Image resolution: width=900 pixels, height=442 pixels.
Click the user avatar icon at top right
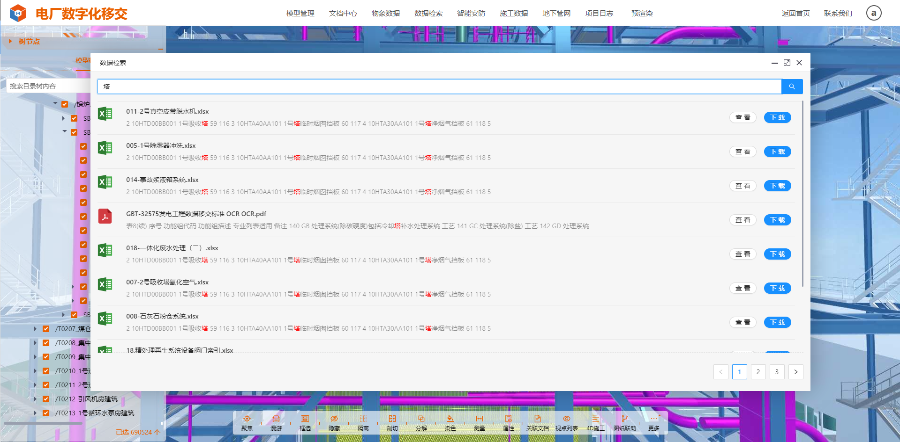coord(873,13)
